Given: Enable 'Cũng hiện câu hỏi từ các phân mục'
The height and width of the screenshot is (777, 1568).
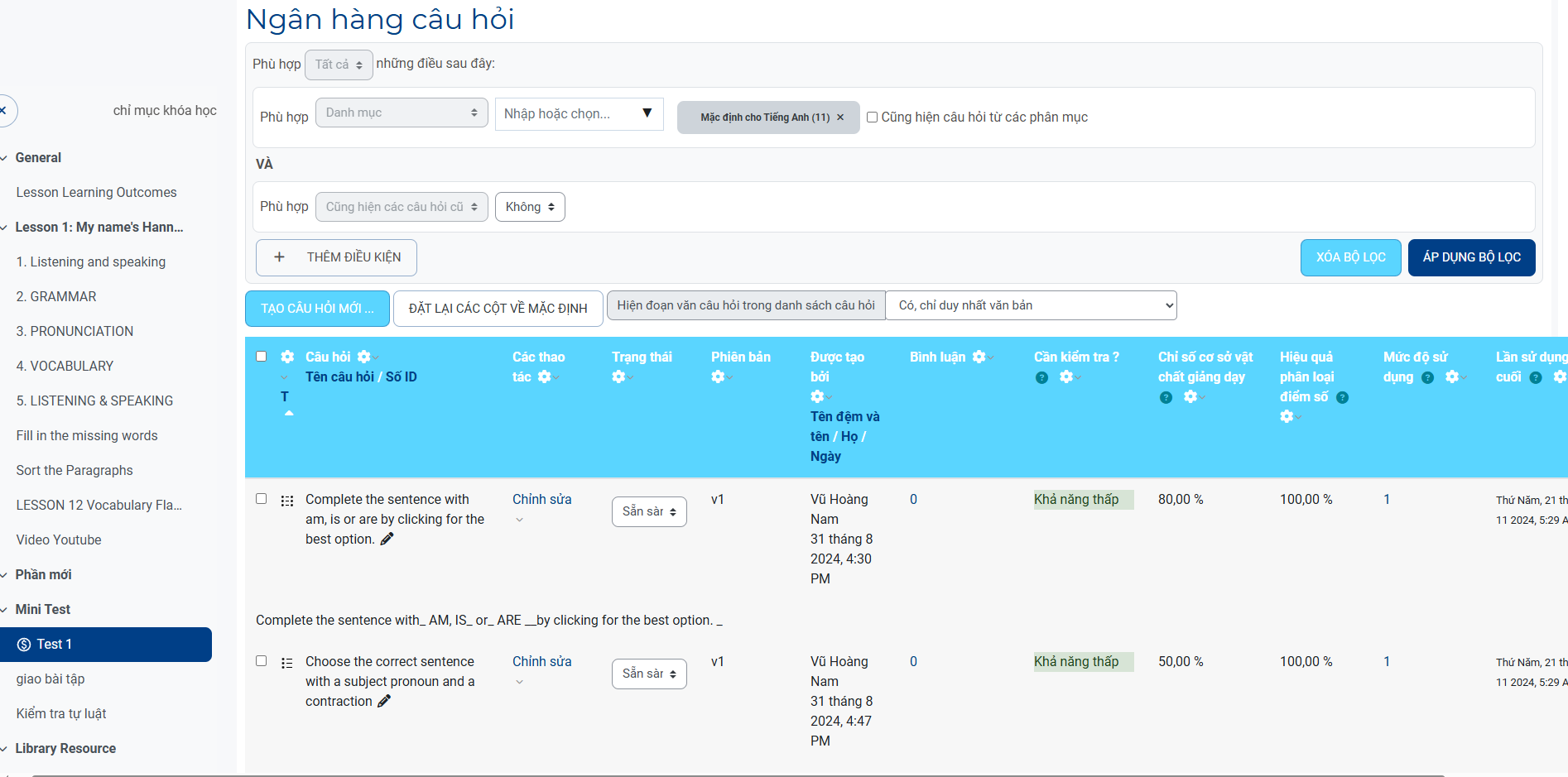Looking at the screenshot, I should coord(872,118).
